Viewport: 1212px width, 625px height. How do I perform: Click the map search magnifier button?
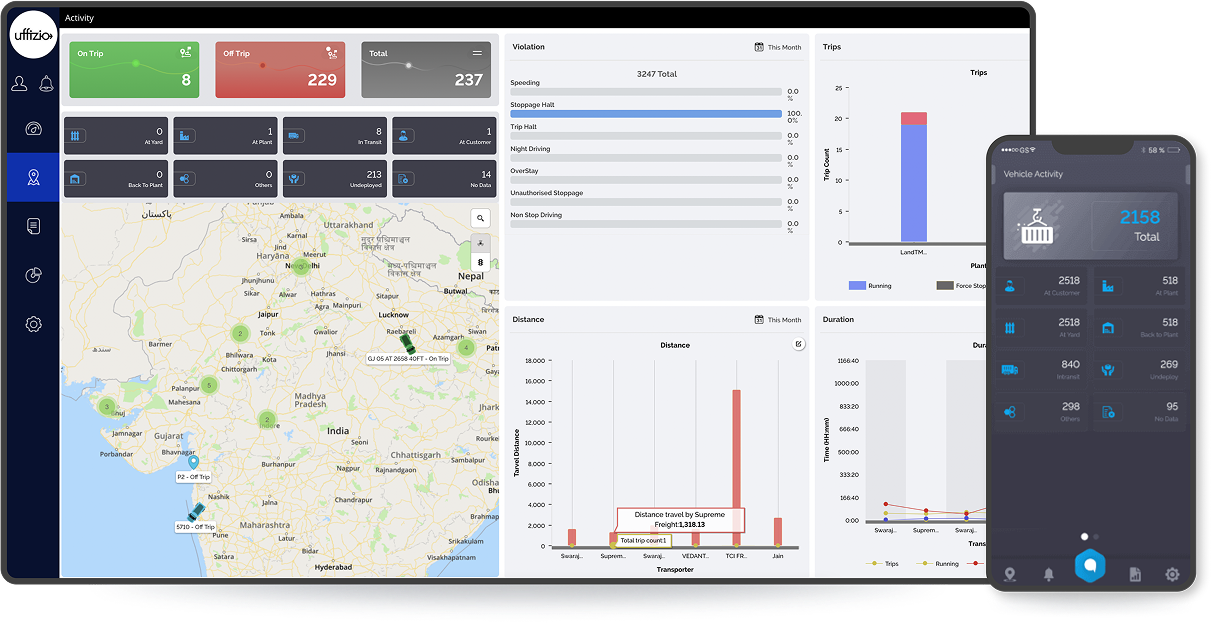point(481,218)
